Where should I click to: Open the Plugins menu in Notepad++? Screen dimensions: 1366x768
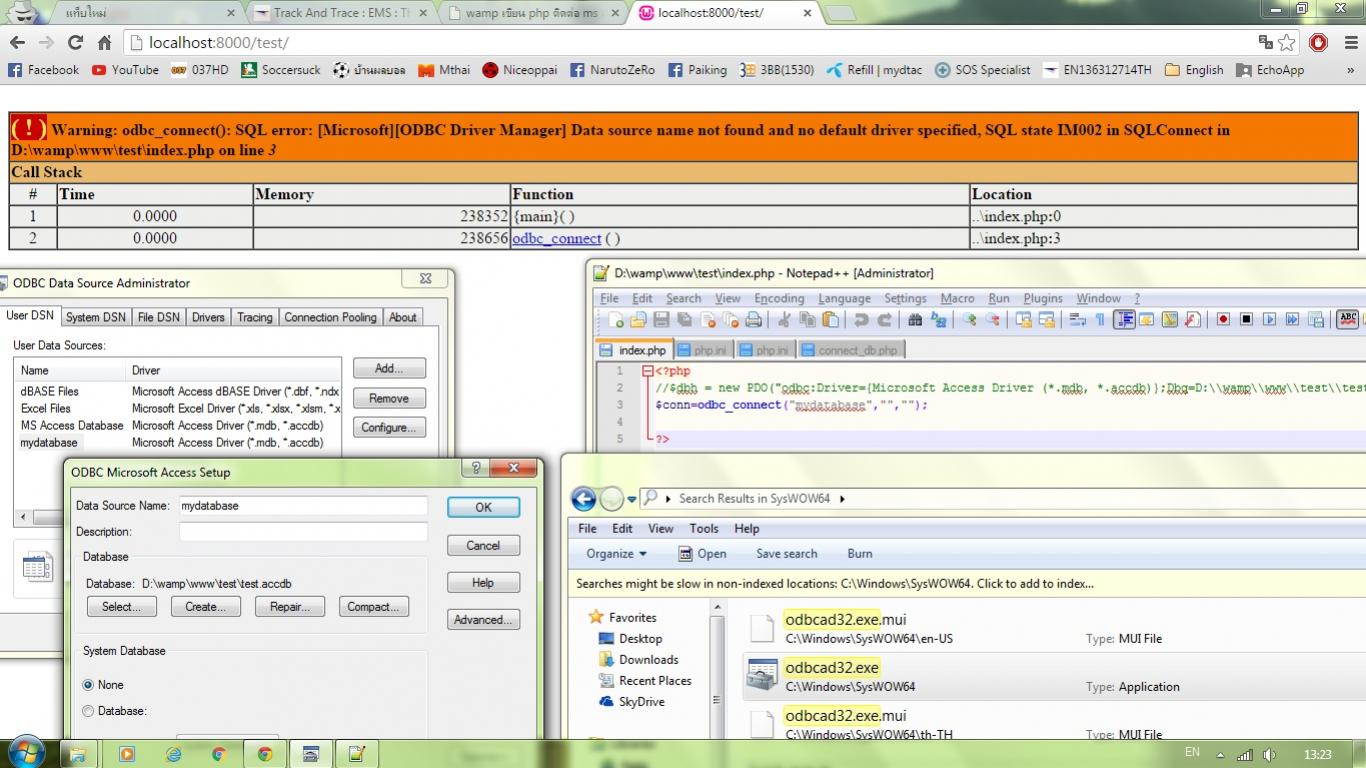1043,298
